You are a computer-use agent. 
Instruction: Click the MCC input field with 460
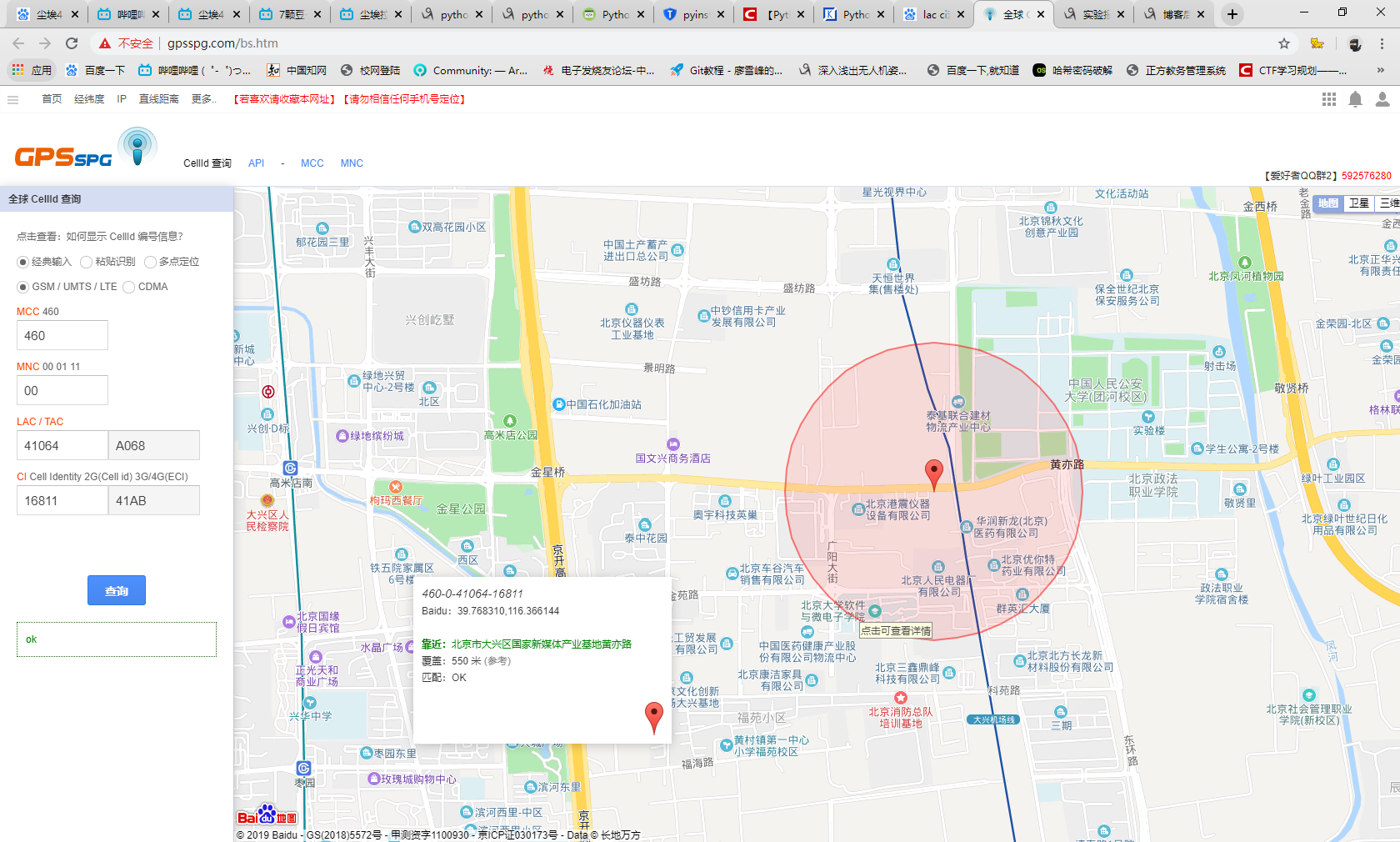[62, 335]
